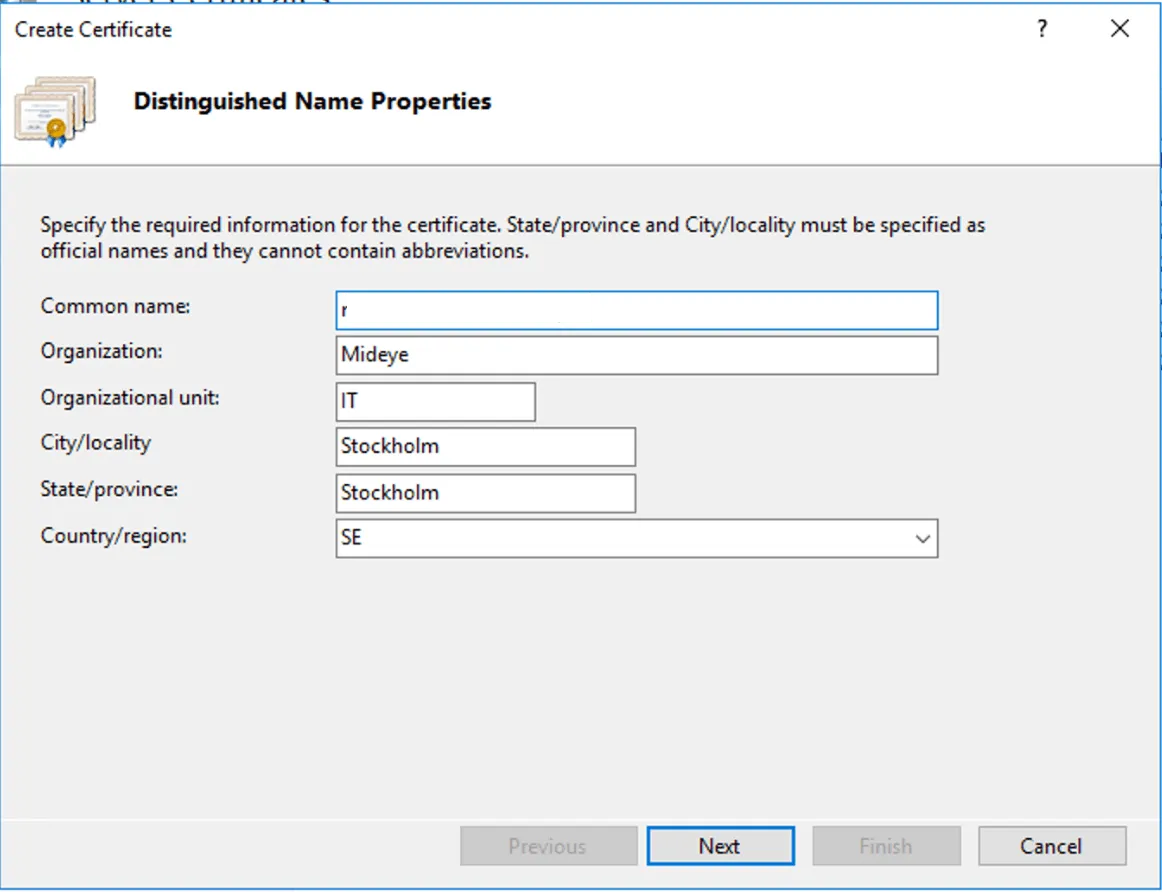Click the City/locality field showing Stockholm
Screen dimensions: 1162x892
tap(485, 446)
